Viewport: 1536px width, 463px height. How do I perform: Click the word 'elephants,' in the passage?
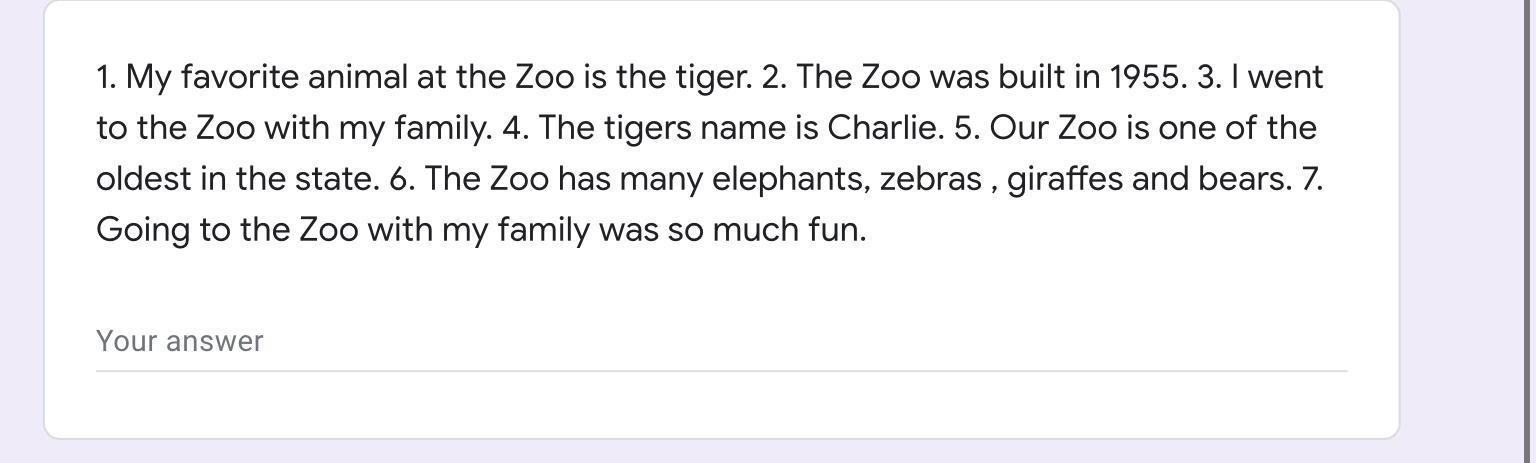point(791,180)
